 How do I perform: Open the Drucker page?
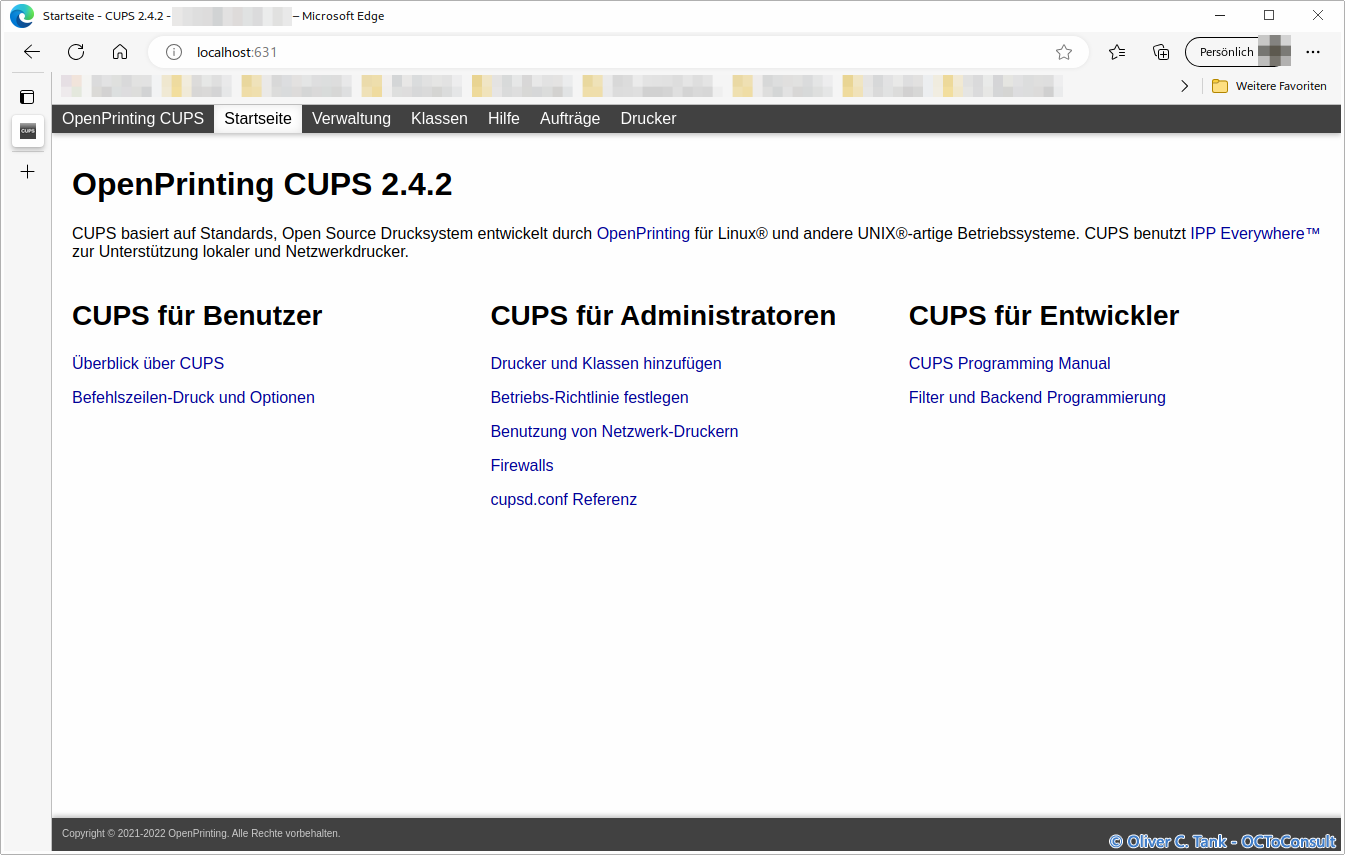pos(648,119)
